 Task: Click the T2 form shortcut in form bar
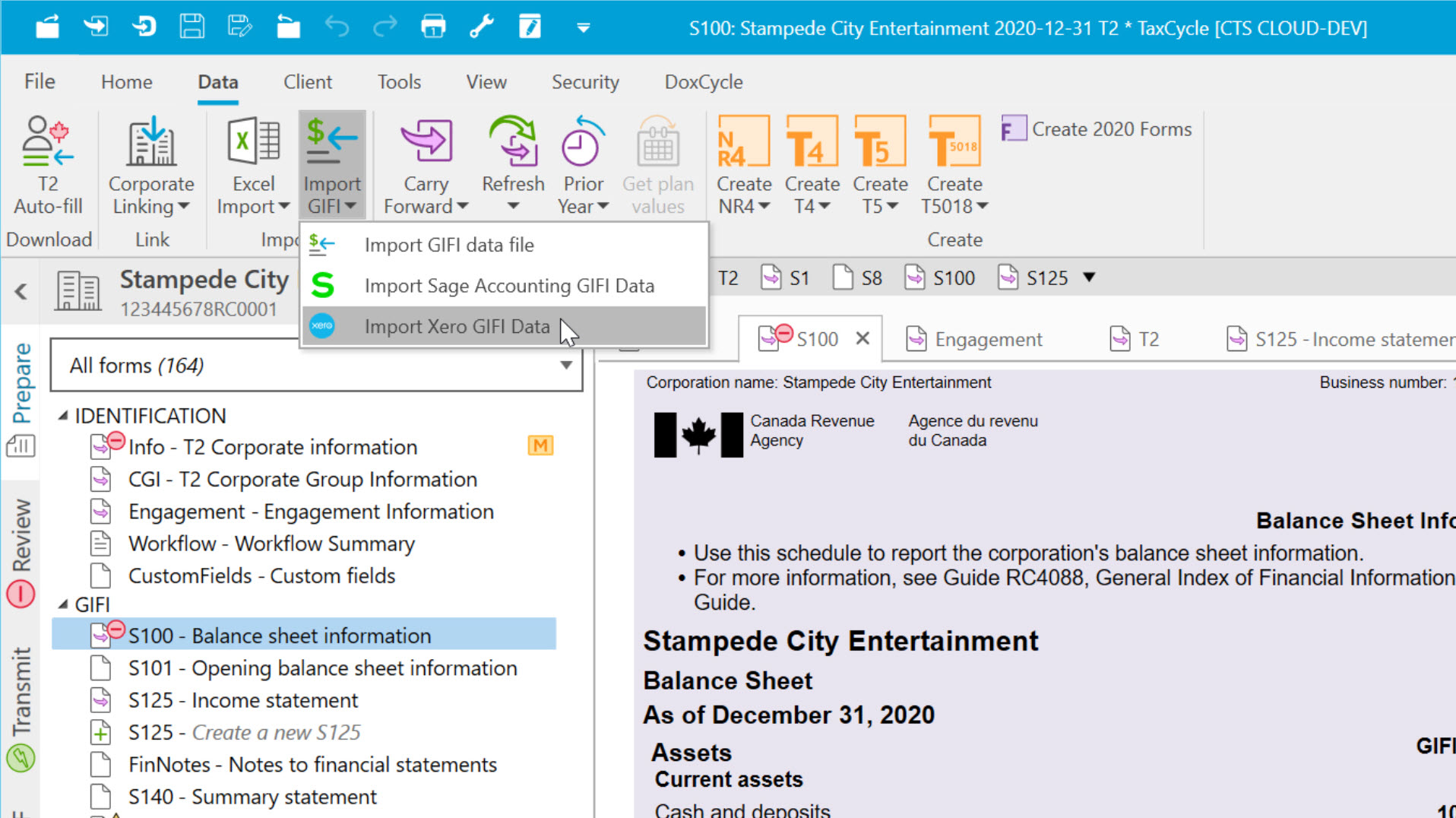(728, 278)
